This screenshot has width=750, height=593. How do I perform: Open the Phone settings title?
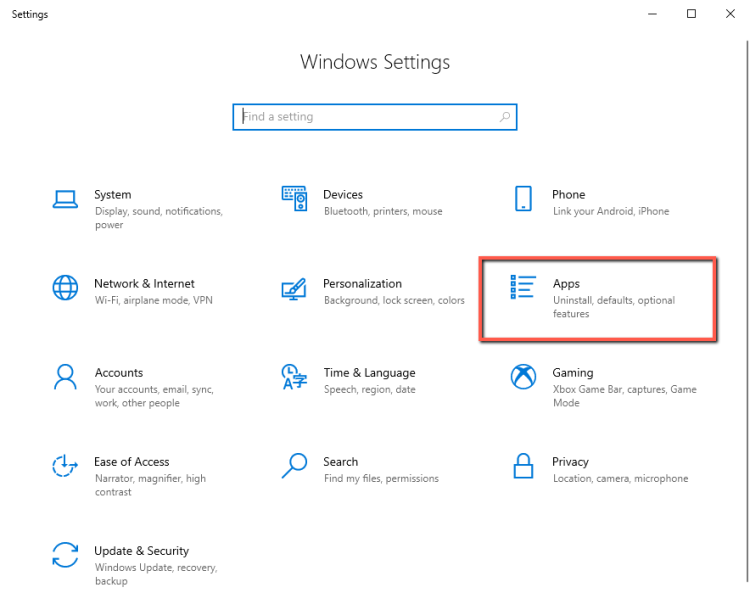tap(569, 195)
